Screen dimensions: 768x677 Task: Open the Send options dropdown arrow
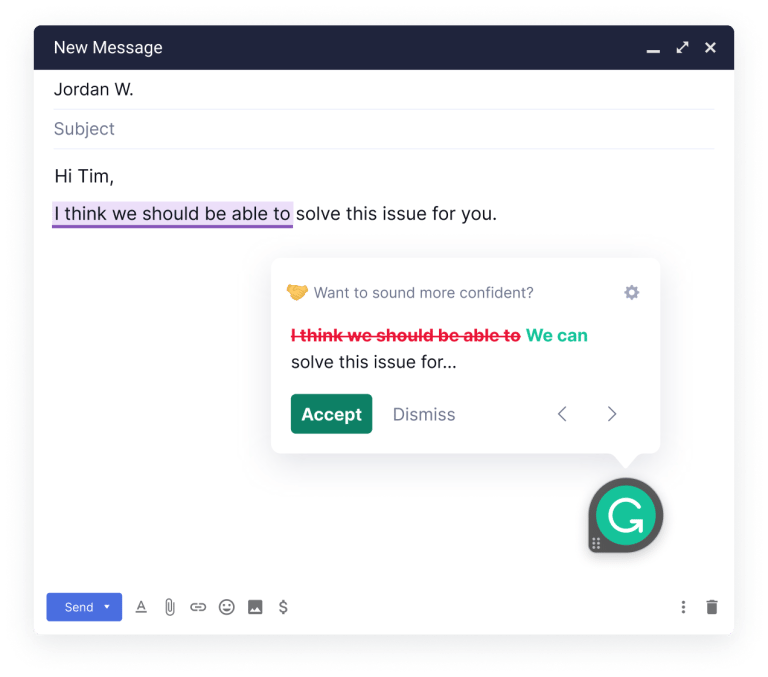107,607
